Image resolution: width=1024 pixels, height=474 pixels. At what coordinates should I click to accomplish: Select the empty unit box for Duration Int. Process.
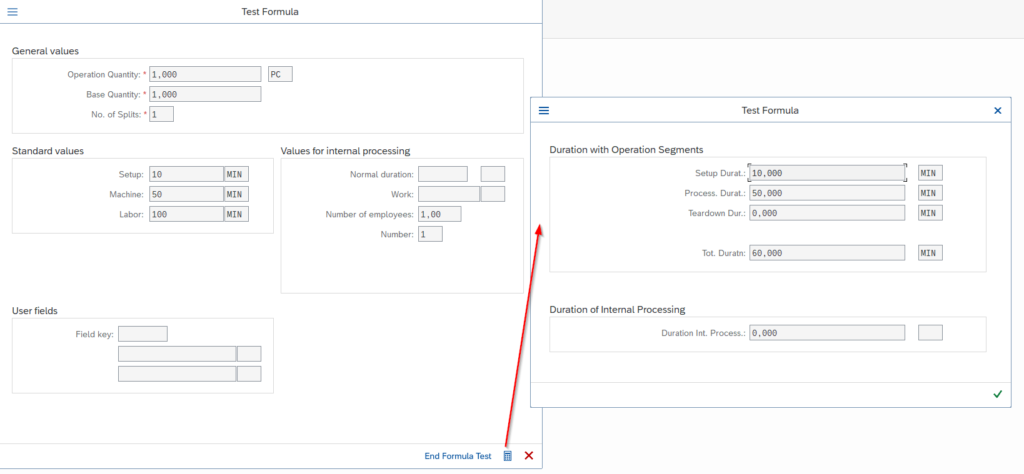coord(931,332)
